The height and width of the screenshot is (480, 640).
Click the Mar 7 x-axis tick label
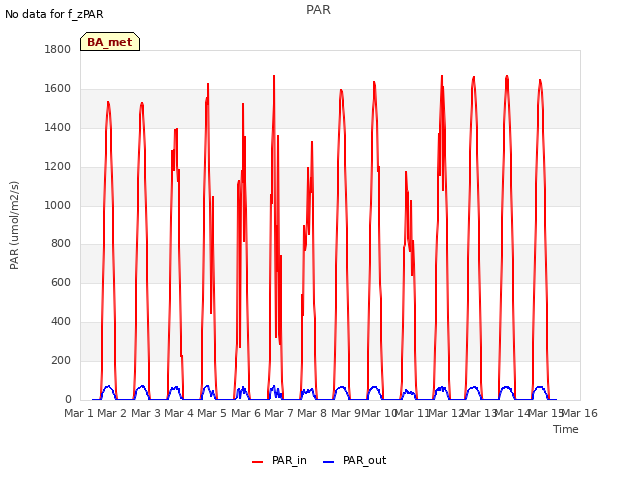(279, 413)
